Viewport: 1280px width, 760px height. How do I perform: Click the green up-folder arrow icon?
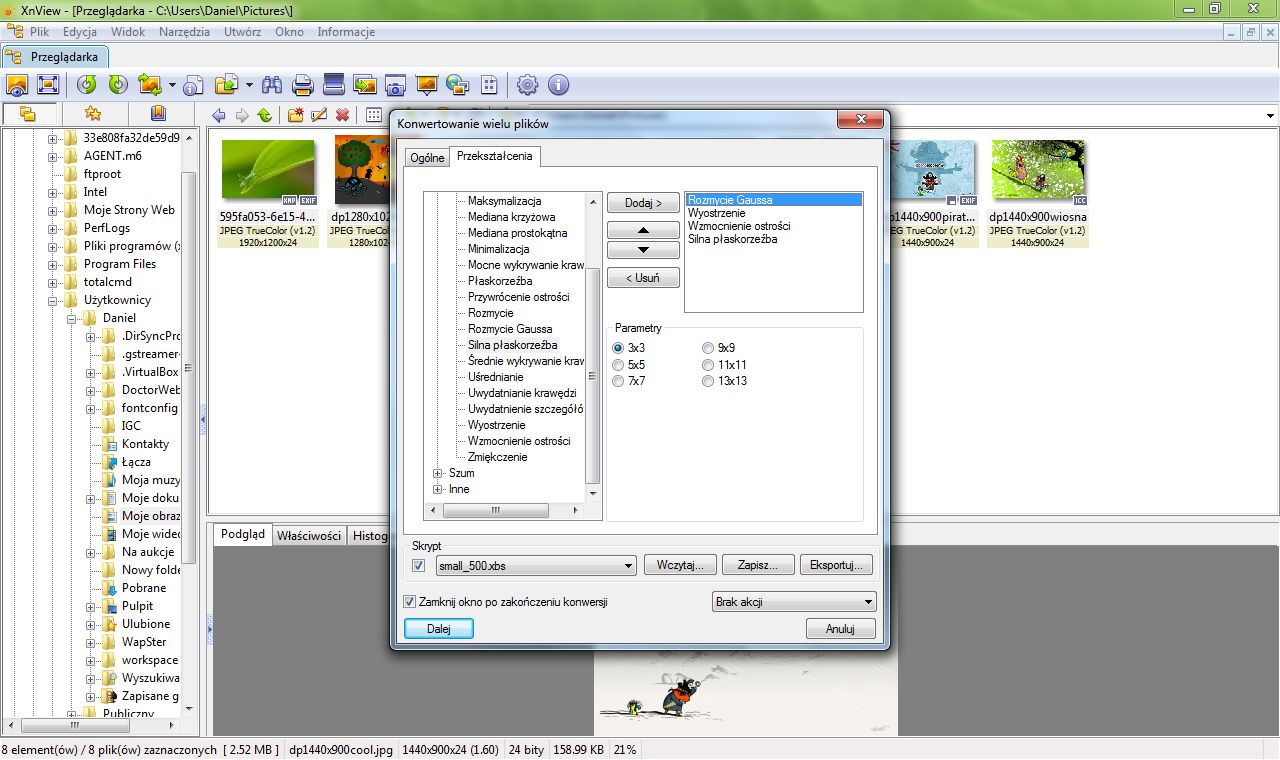(x=265, y=115)
